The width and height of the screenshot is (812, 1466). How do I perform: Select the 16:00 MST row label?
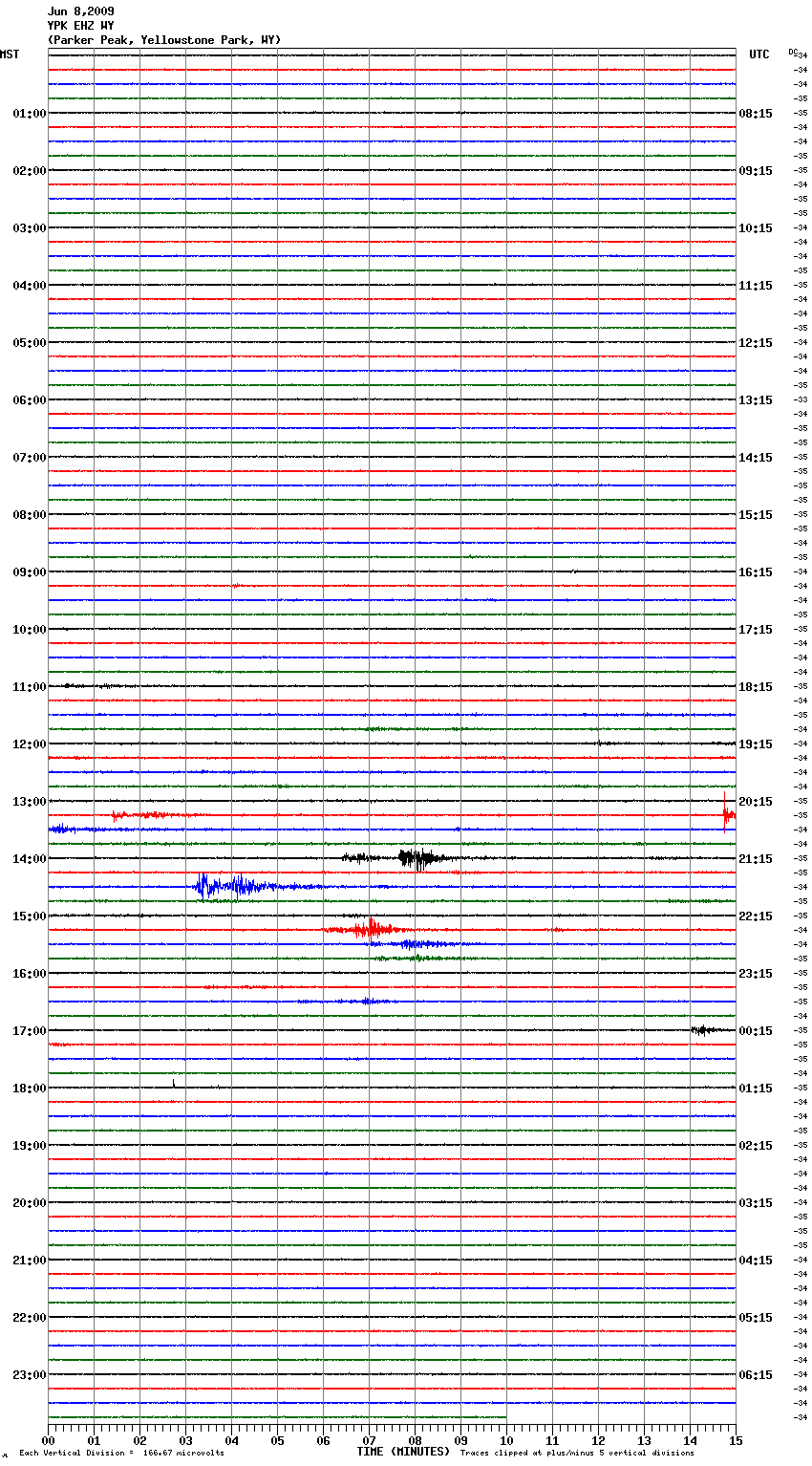pos(30,974)
